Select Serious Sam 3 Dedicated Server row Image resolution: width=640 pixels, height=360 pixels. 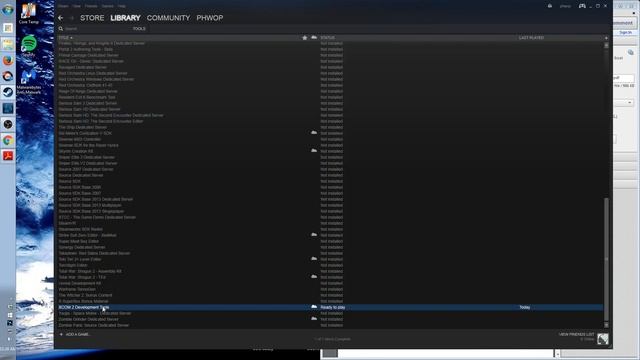(x=330, y=103)
